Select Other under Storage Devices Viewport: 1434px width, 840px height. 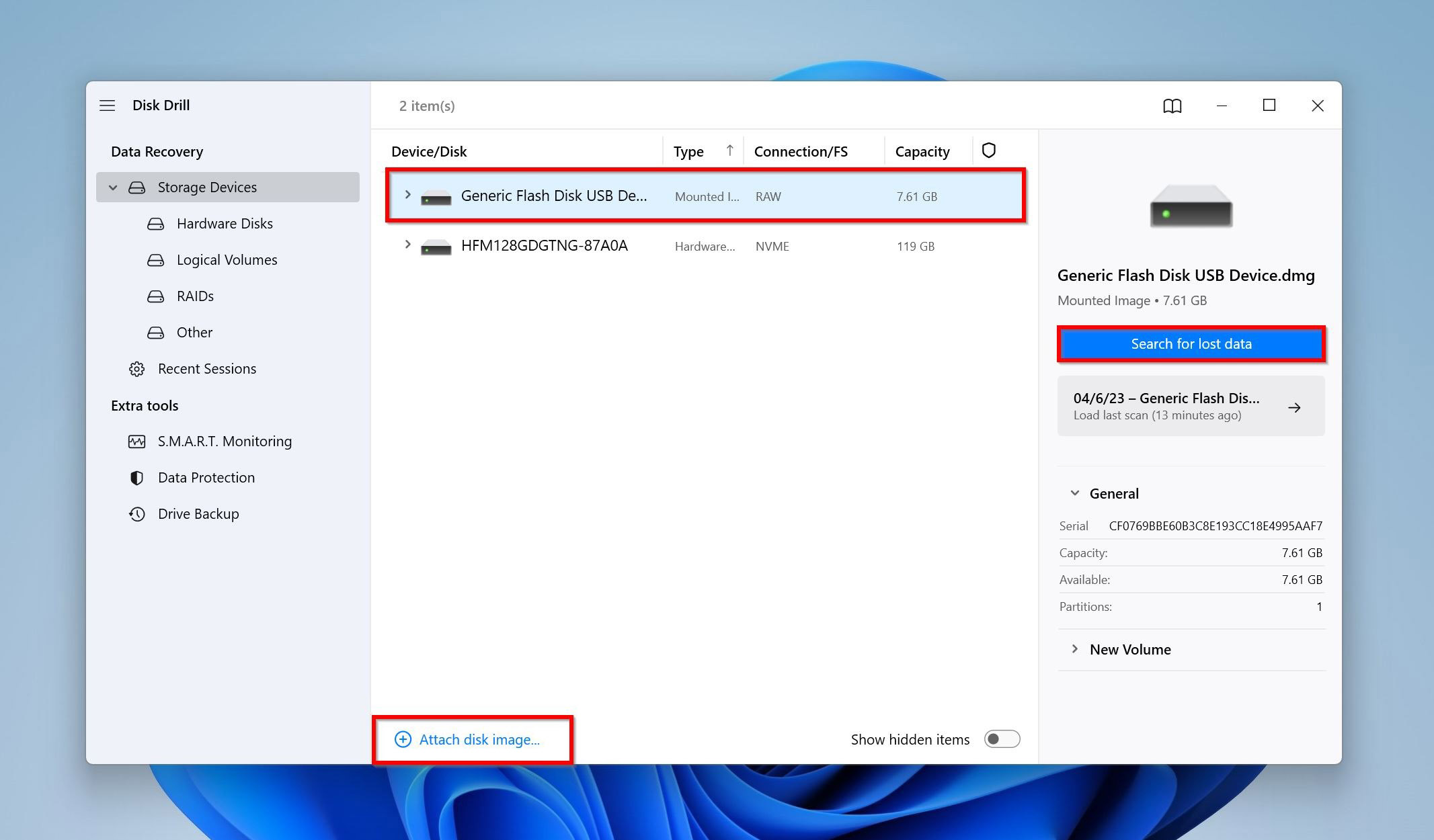pyautogui.click(x=194, y=333)
